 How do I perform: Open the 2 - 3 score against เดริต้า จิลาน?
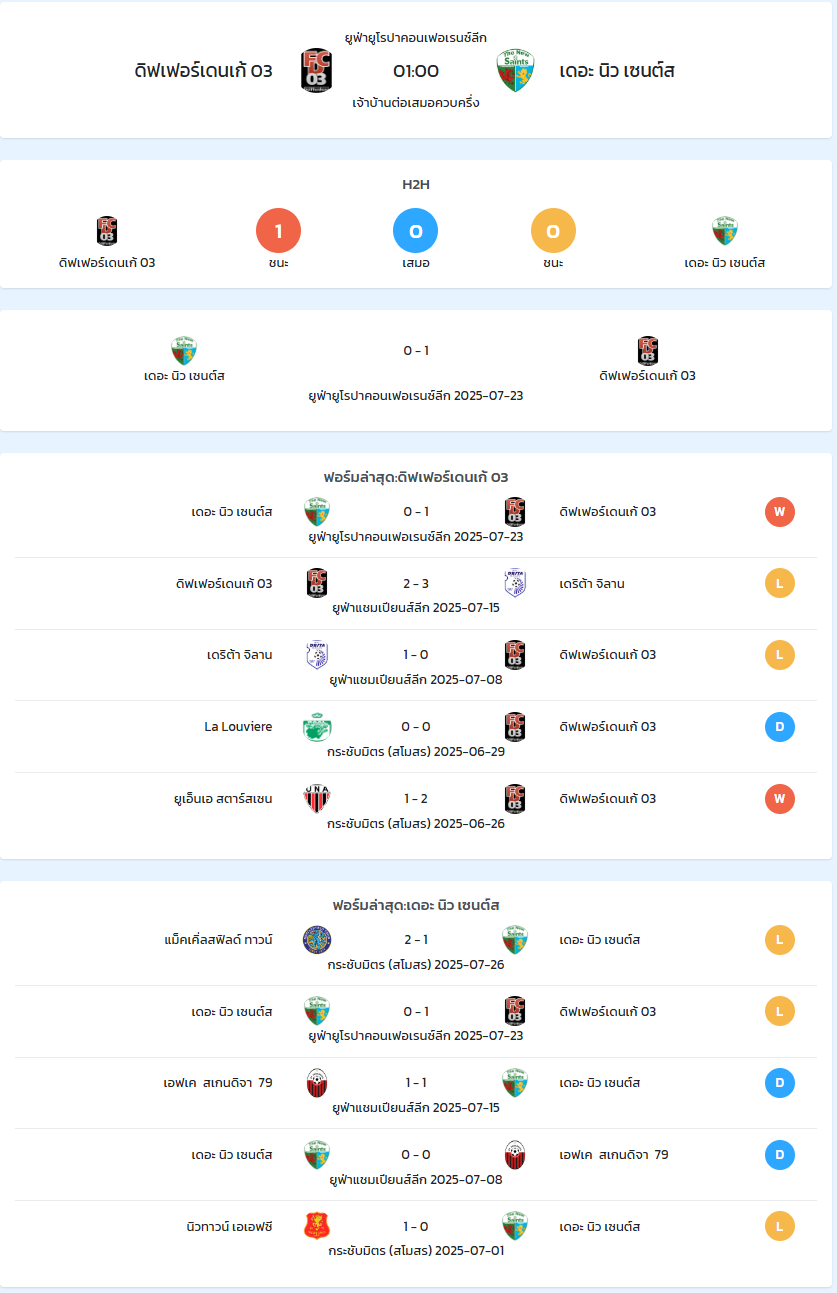pos(416,584)
